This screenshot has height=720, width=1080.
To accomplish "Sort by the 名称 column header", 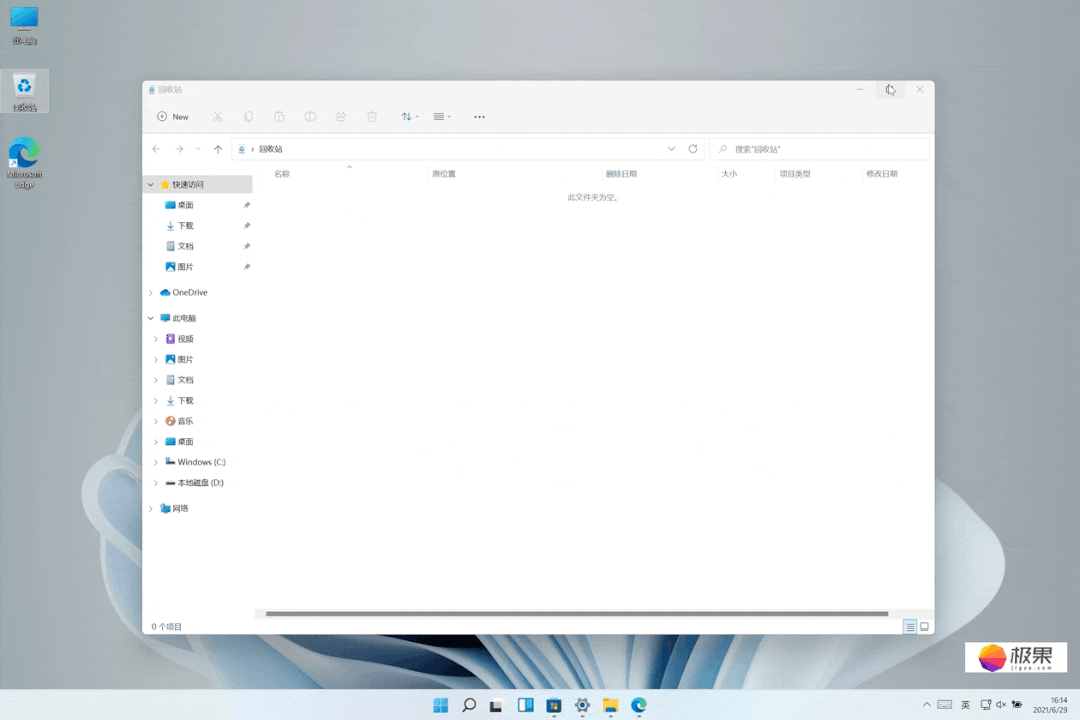I will pos(282,174).
